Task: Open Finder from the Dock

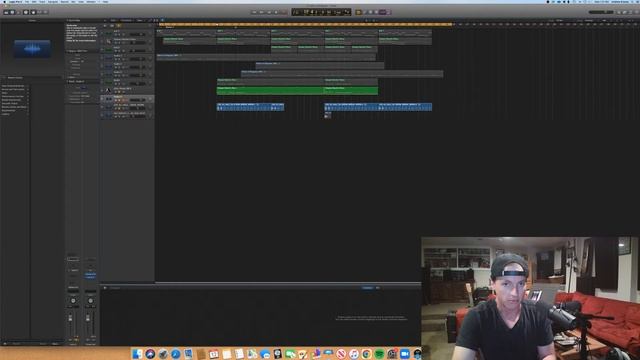Action: (x=137, y=353)
